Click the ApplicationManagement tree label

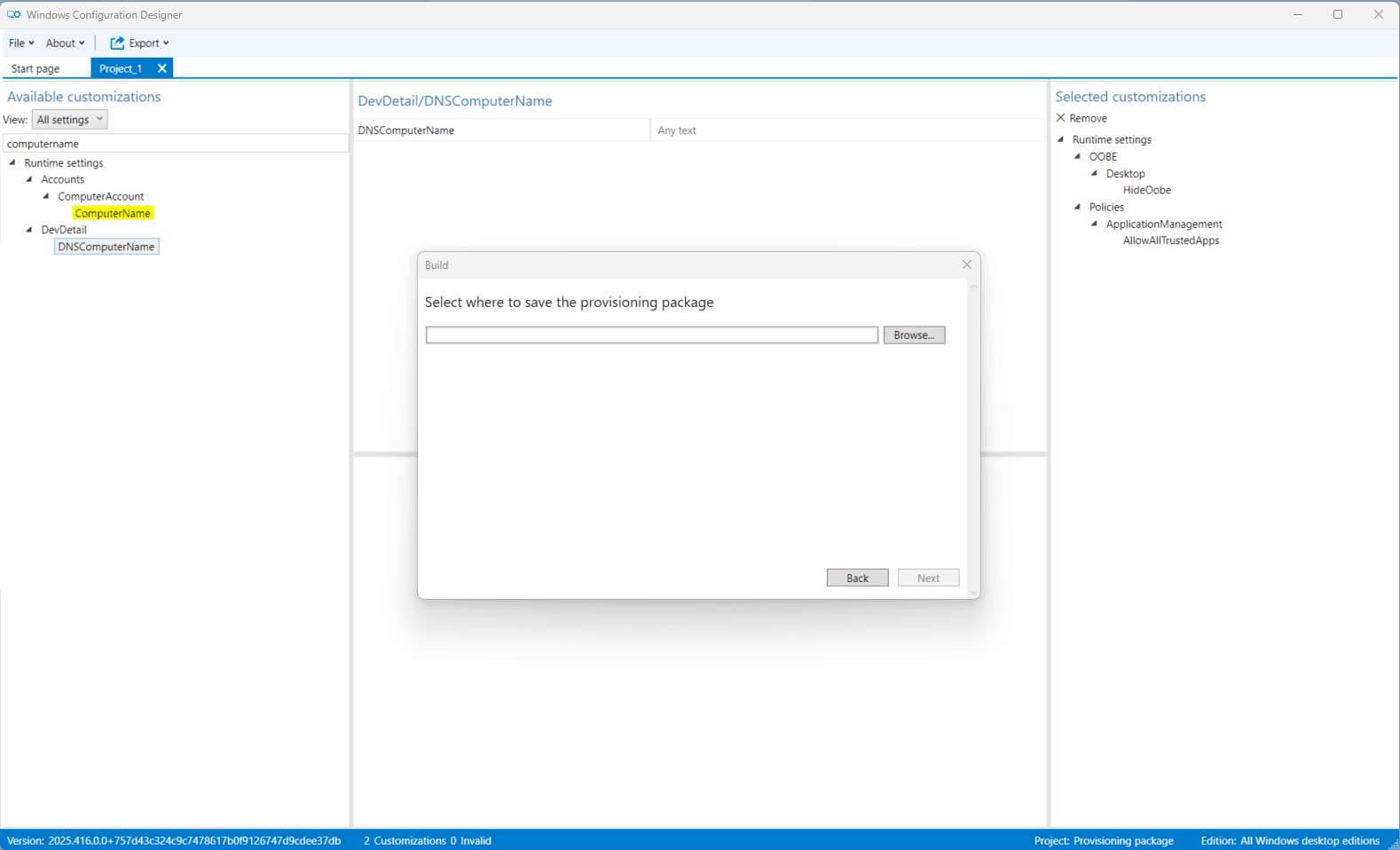pyautogui.click(x=1164, y=224)
